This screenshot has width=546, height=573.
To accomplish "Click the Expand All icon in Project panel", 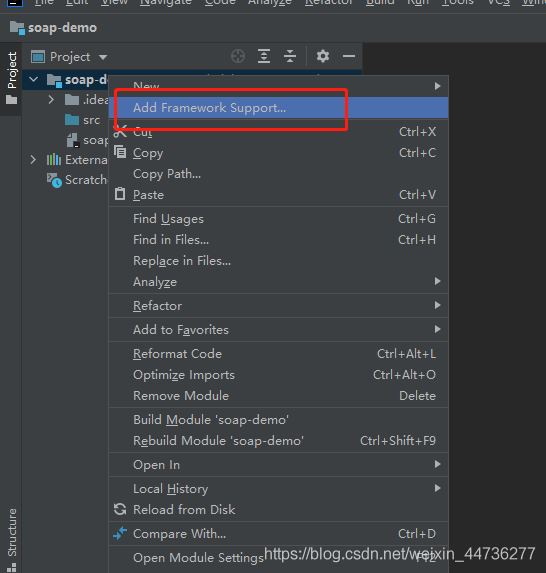I will 264,56.
